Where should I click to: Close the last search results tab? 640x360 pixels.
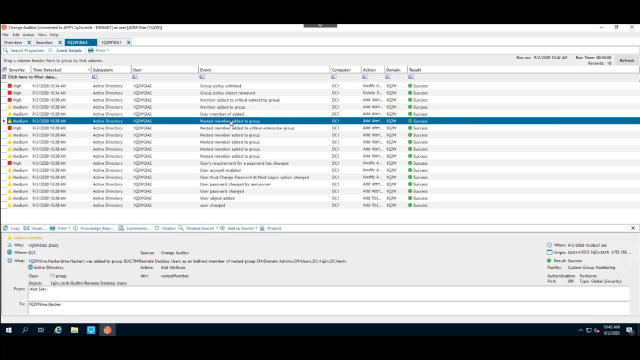(128, 42)
